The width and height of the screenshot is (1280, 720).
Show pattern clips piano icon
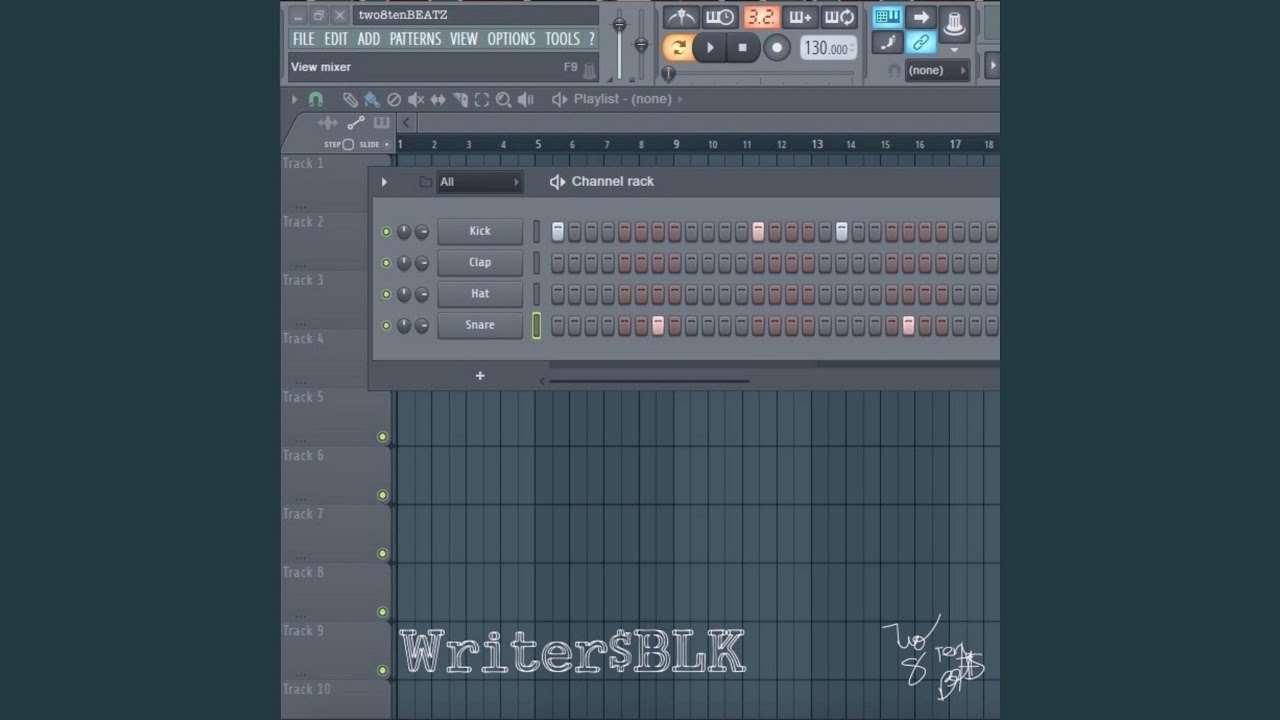381,123
